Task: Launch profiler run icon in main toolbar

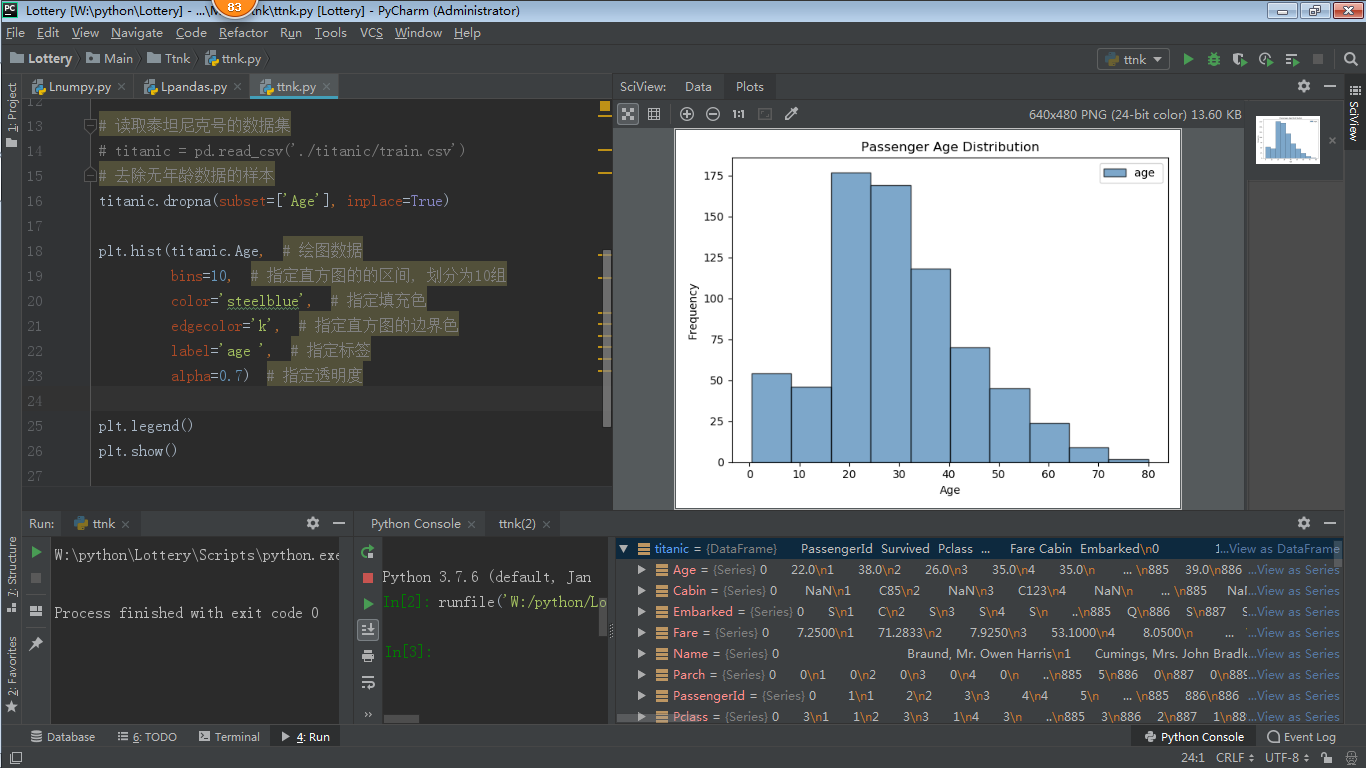Action: pyautogui.click(x=1266, y=59)
